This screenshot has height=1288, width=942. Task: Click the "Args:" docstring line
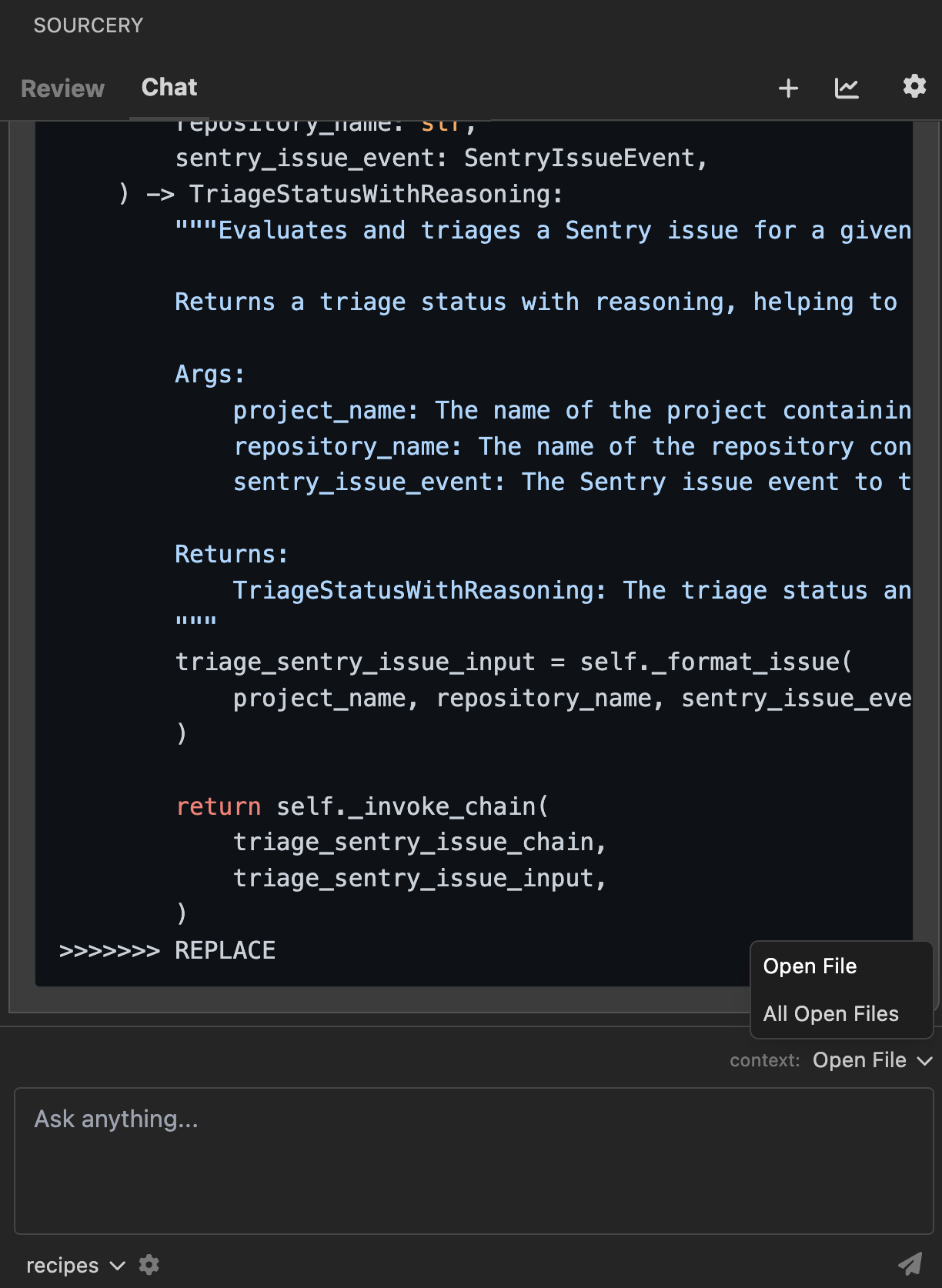point(209,375)
